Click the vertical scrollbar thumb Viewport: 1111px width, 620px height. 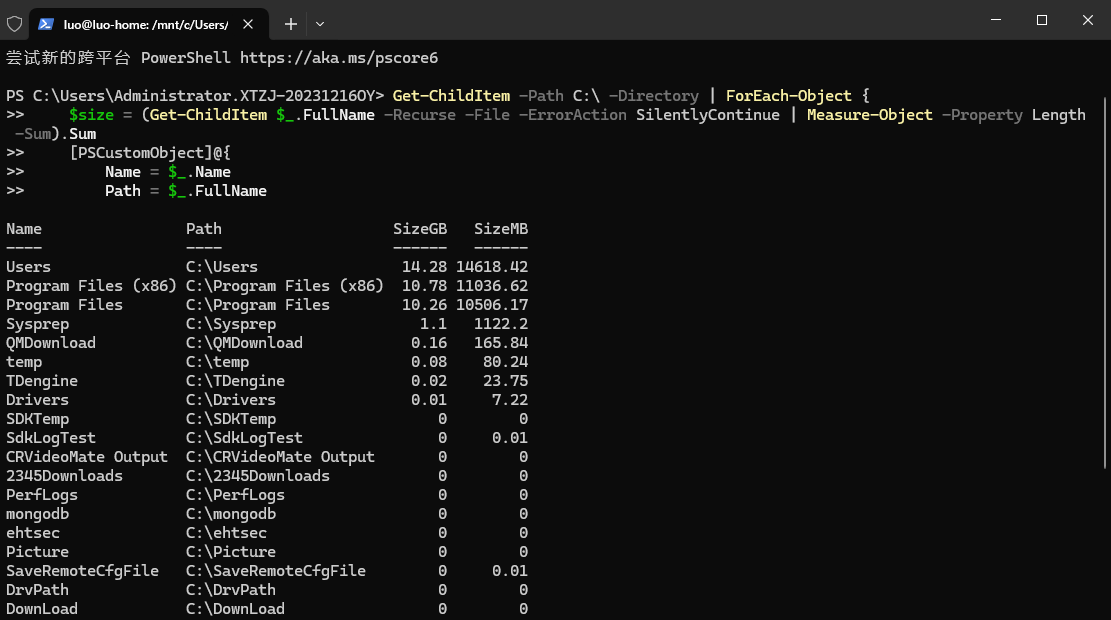point(1105,282)
